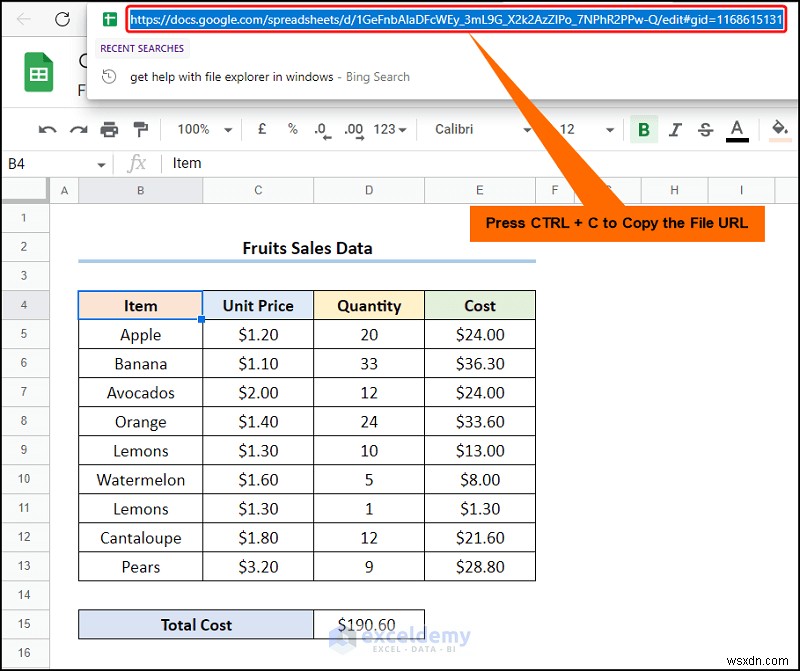
Task: Activate the paint format tool
Action: click(x=140, y=130)
